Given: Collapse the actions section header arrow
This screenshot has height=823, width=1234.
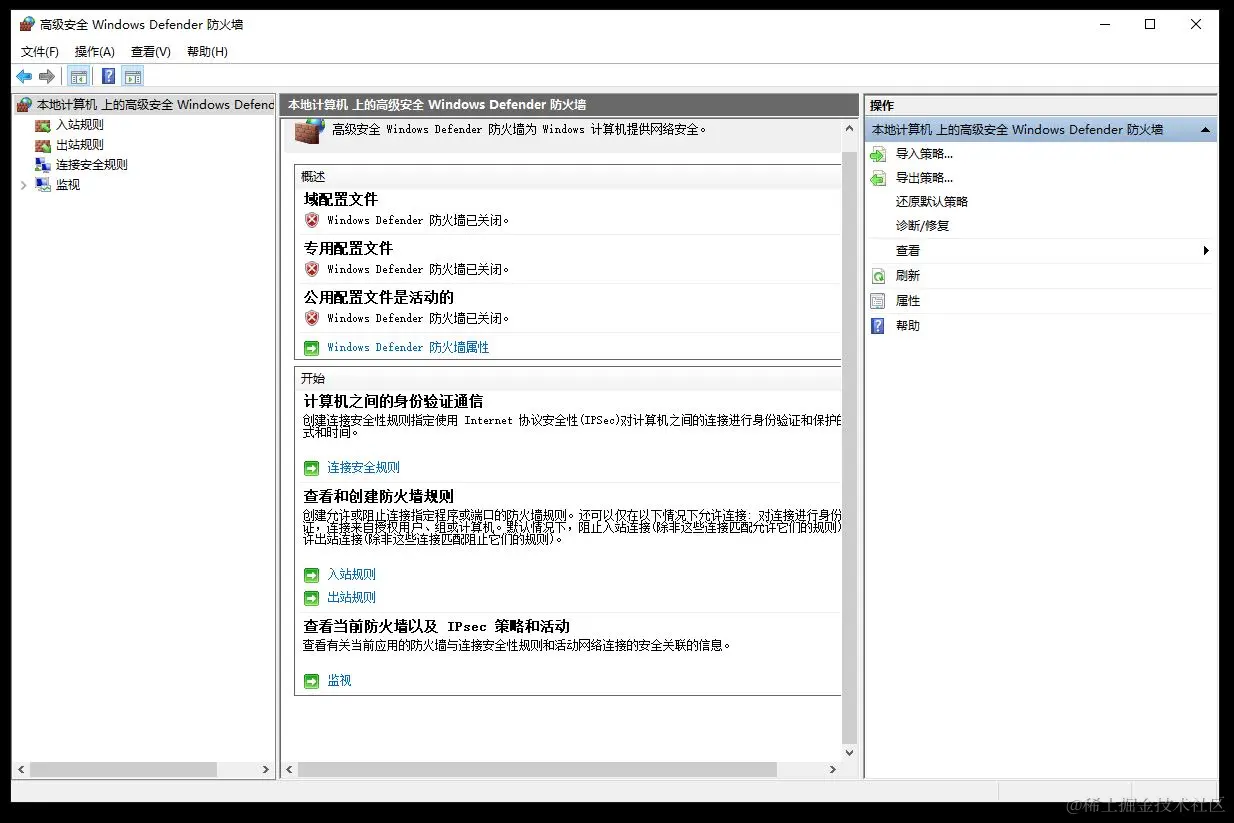Looking at the screenshot, I should [1205, 130].
